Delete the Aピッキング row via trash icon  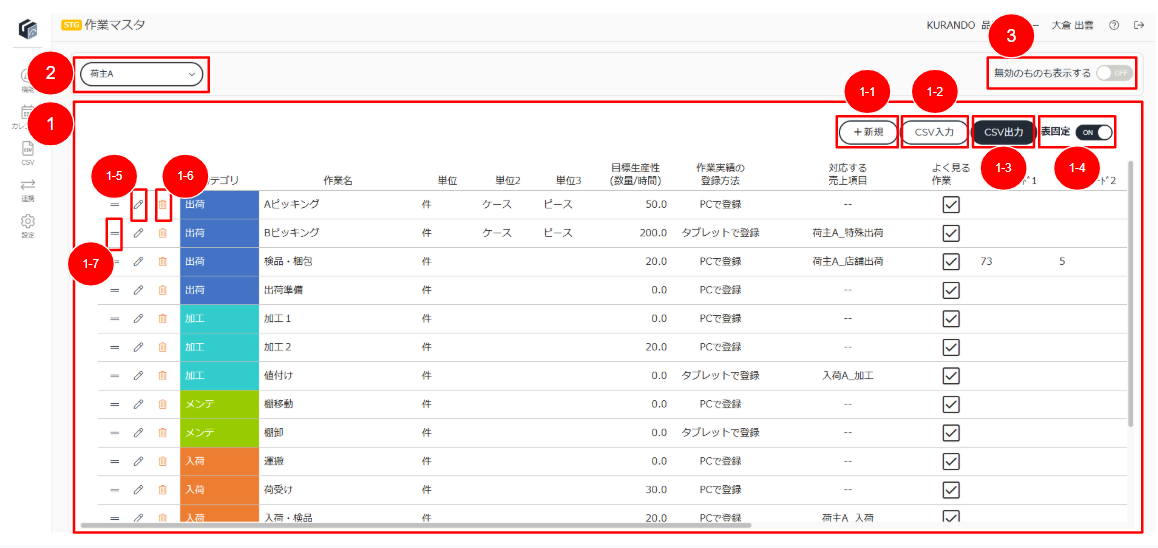[x=162, y=205]
